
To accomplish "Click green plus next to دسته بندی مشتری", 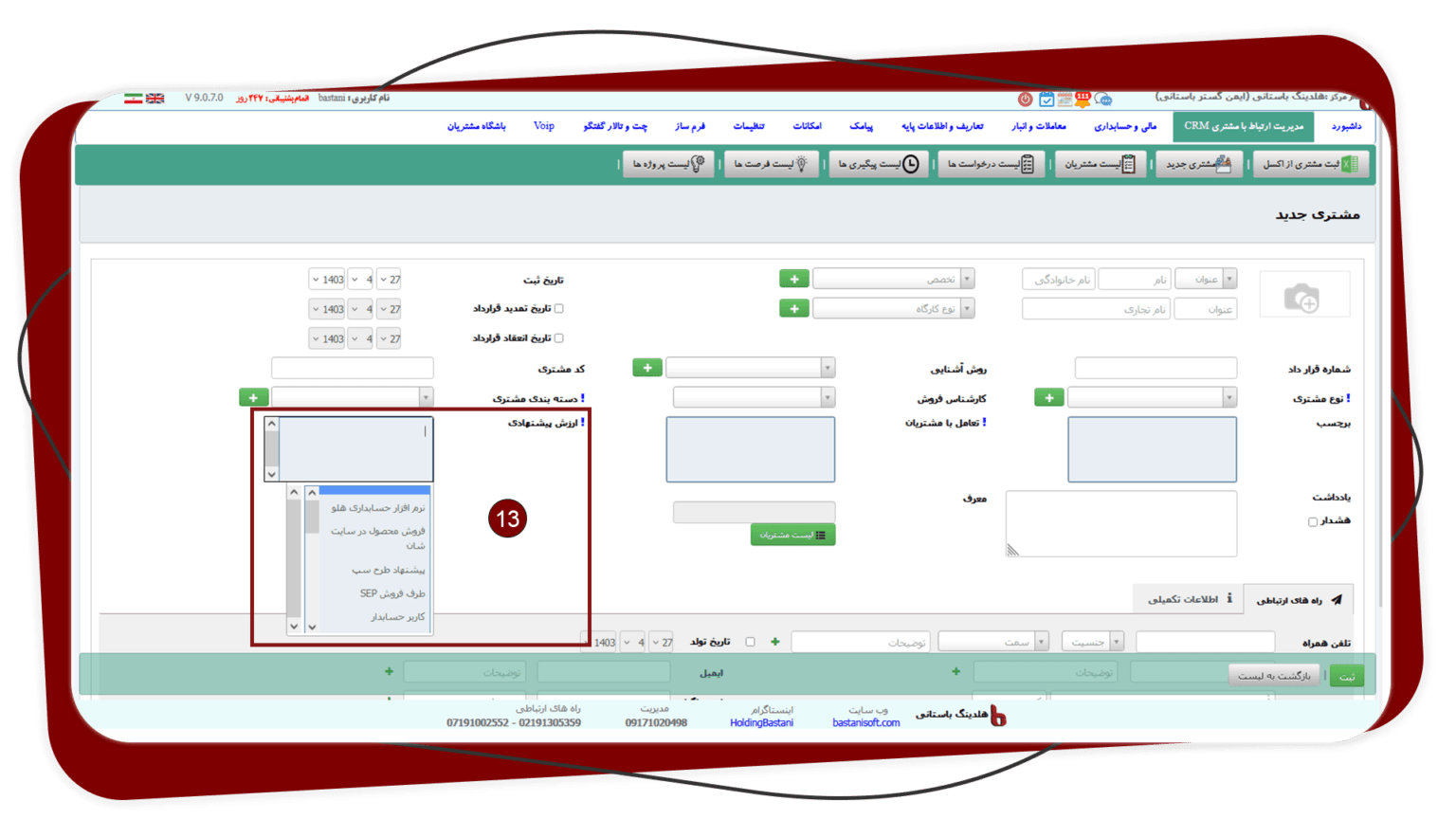I will (x=253, y=397).
